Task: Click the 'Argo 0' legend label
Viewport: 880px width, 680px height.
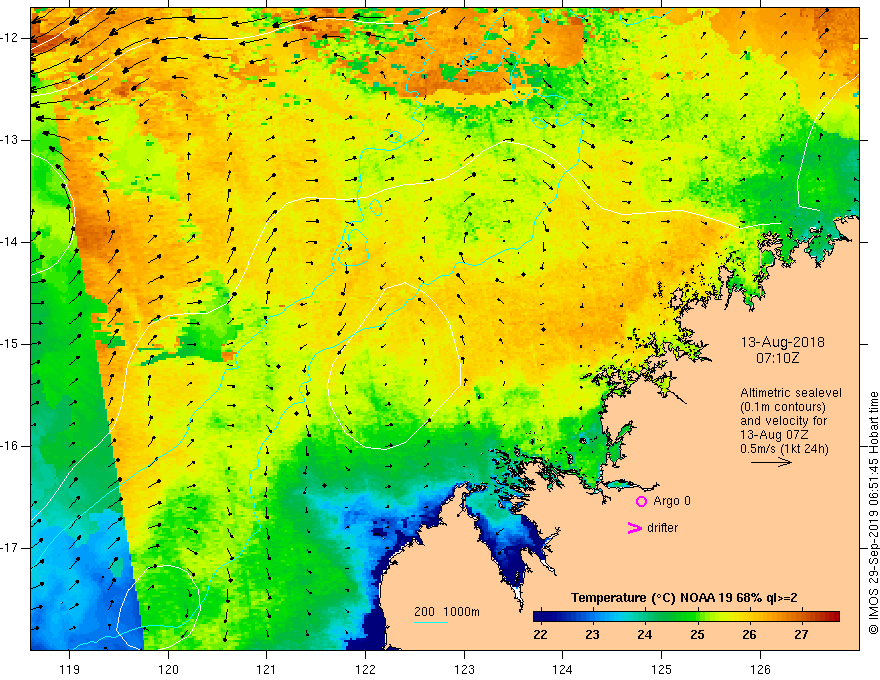Action: tap(672, 501)
